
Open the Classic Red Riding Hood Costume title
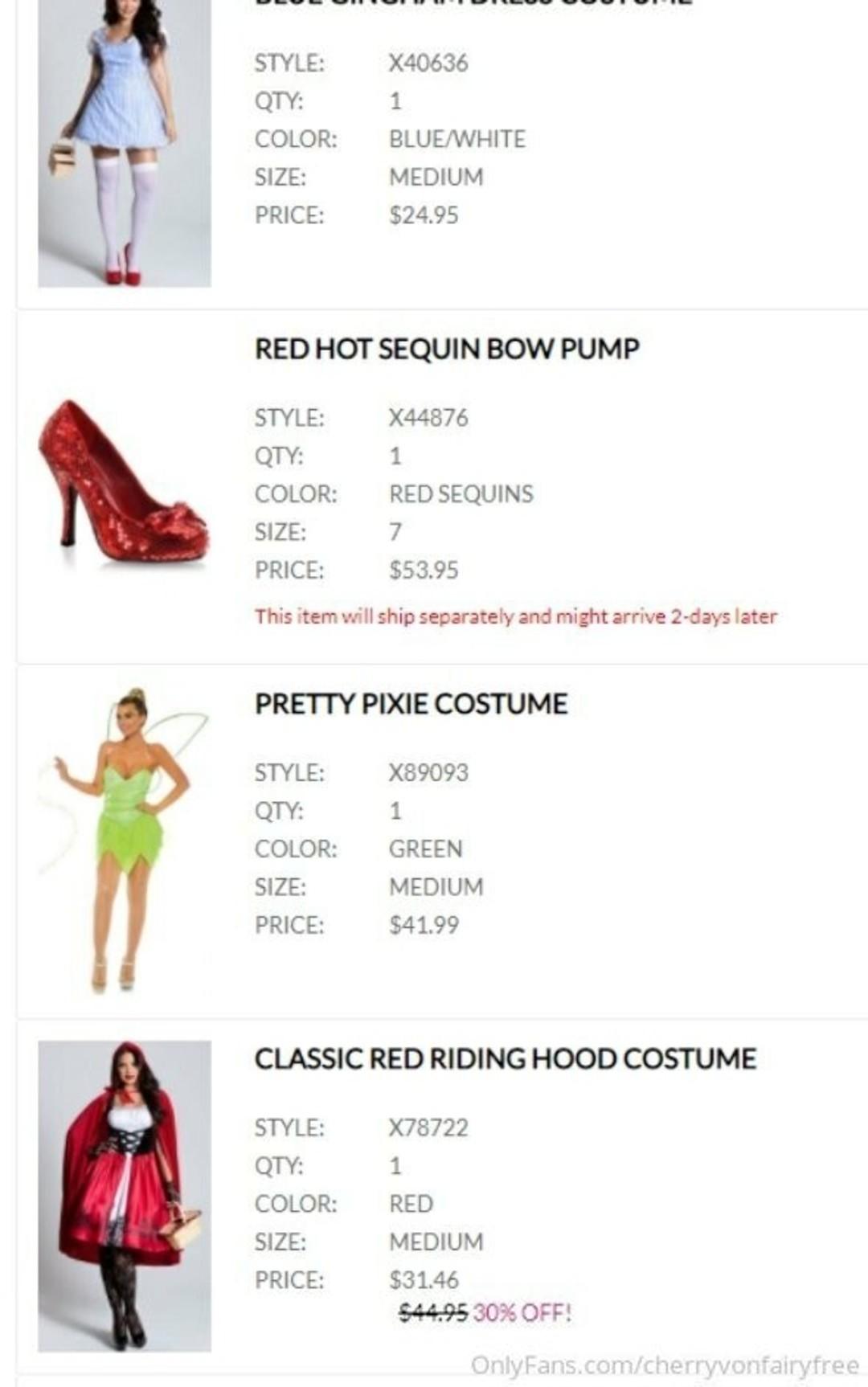[506, 1059]
